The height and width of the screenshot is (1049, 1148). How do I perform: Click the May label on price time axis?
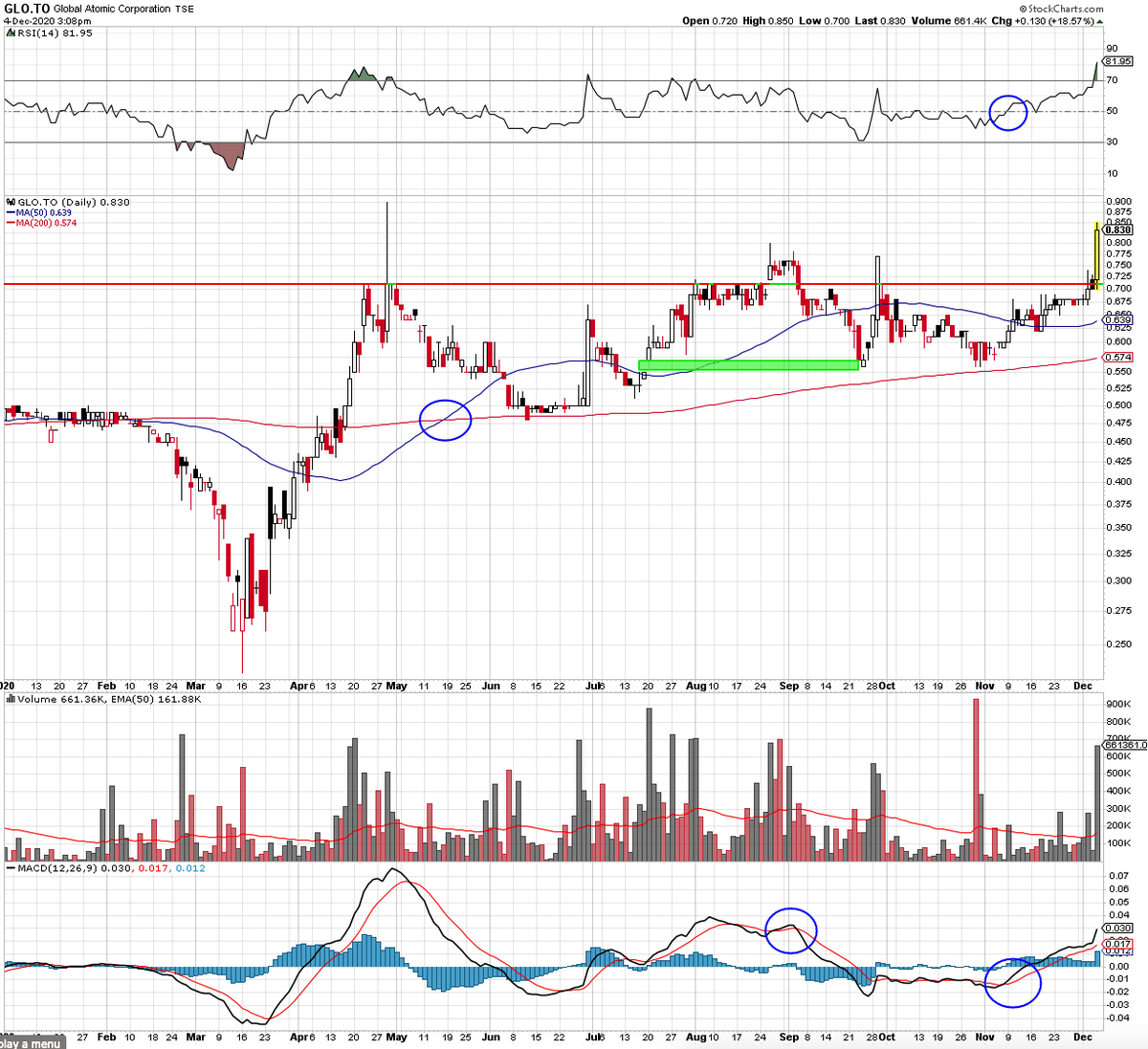pos(396,686)
